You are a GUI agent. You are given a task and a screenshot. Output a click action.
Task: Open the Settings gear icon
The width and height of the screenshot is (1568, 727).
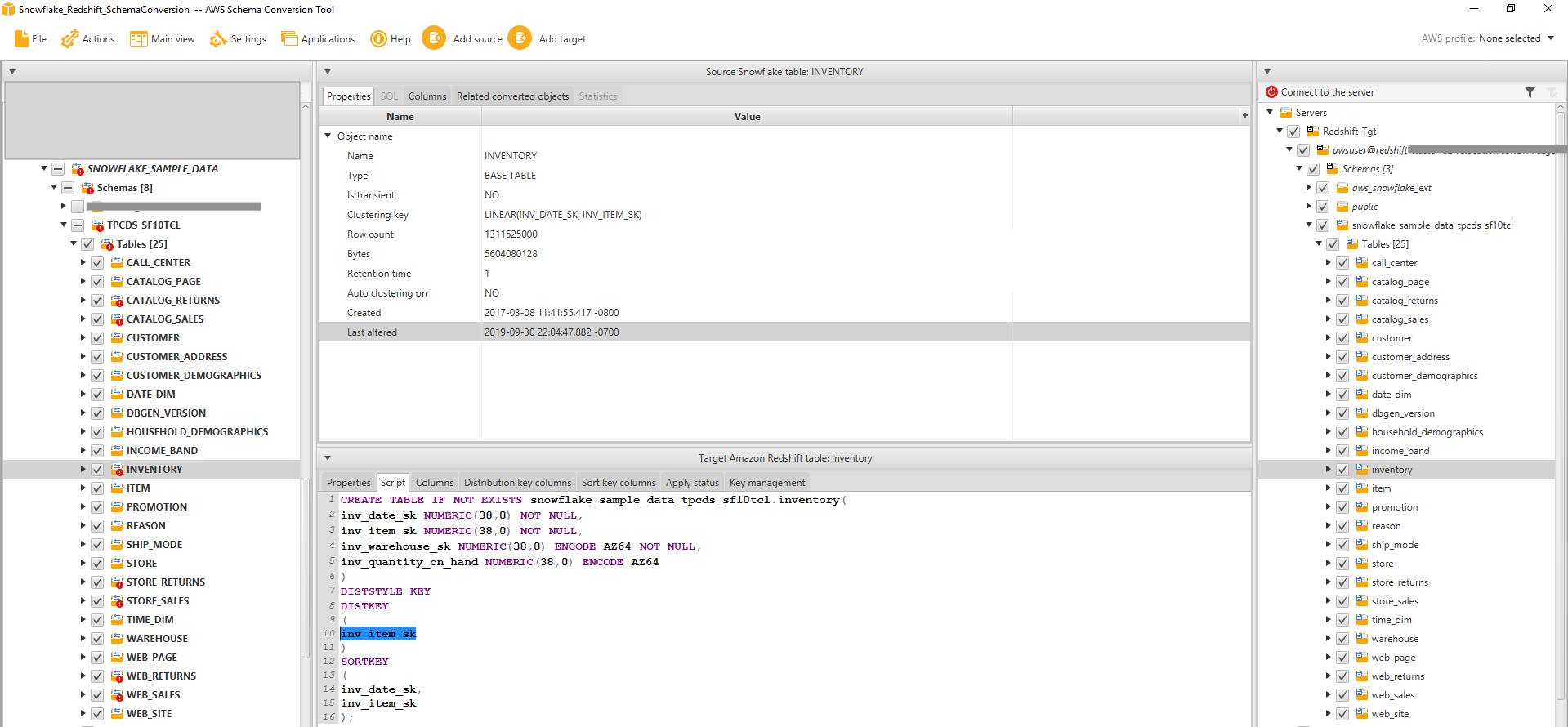(x=218, y=38)
